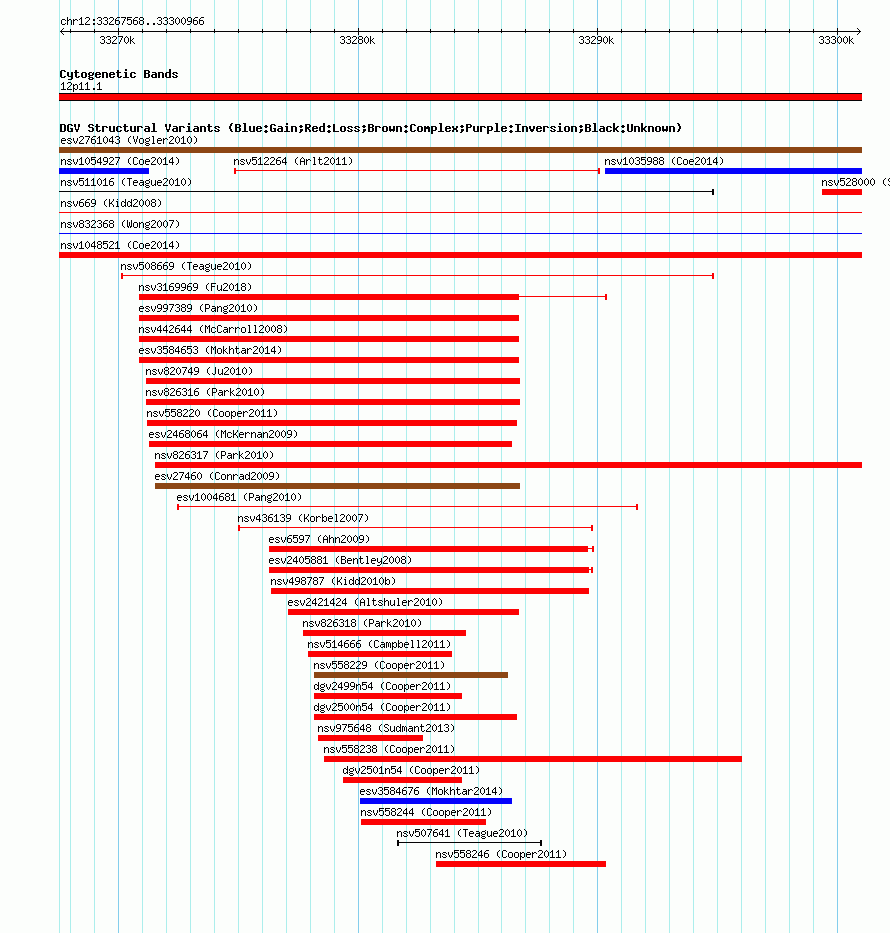Image resolution: width=890 pixels, height=933 pixels.
Task: Select the nsv507641 black unknown-type line
Action: tap(469, 843)
